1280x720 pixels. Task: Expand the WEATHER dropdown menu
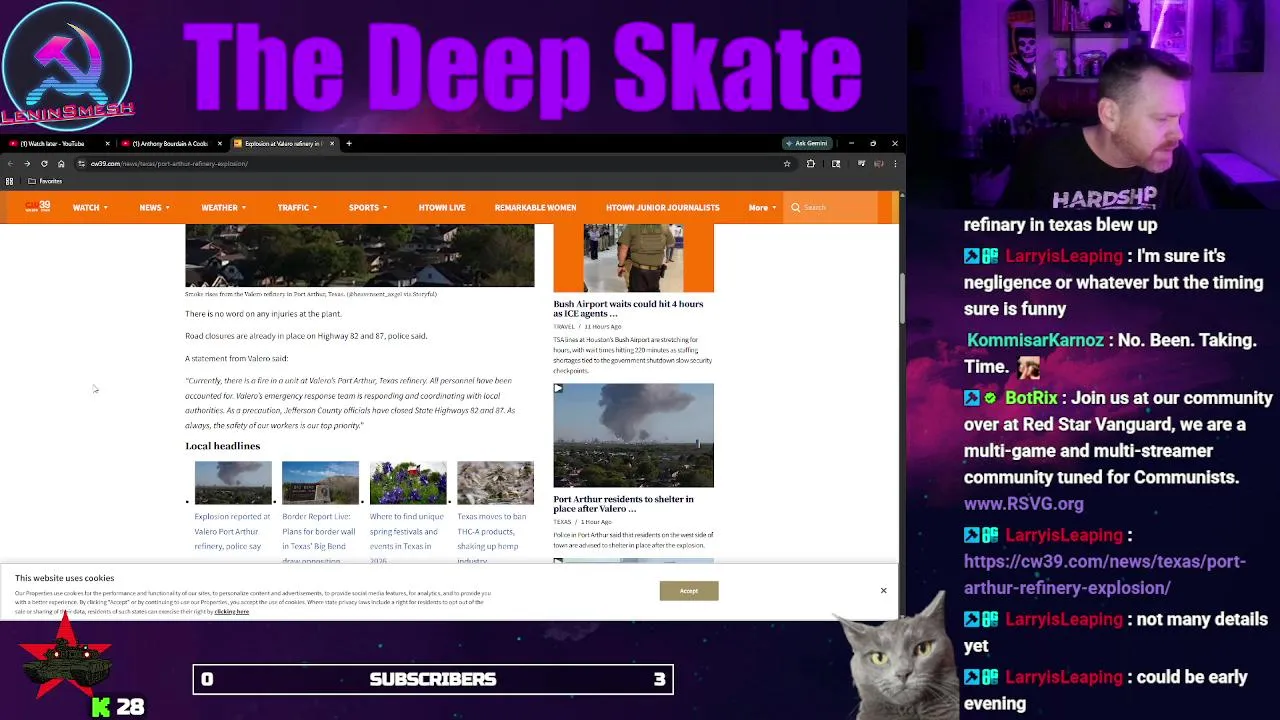223,207
